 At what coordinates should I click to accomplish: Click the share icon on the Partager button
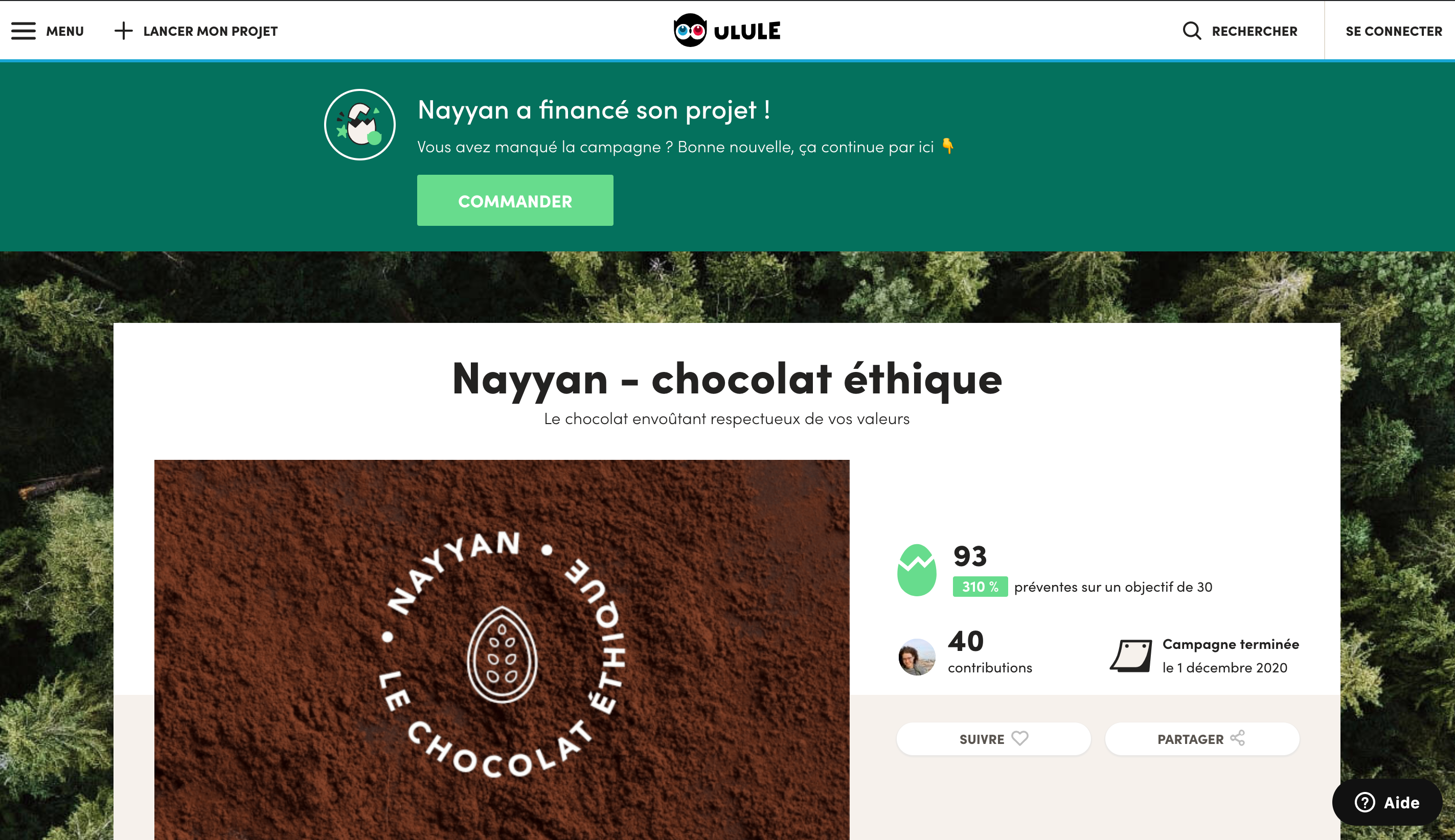(x=1237, y=738)
